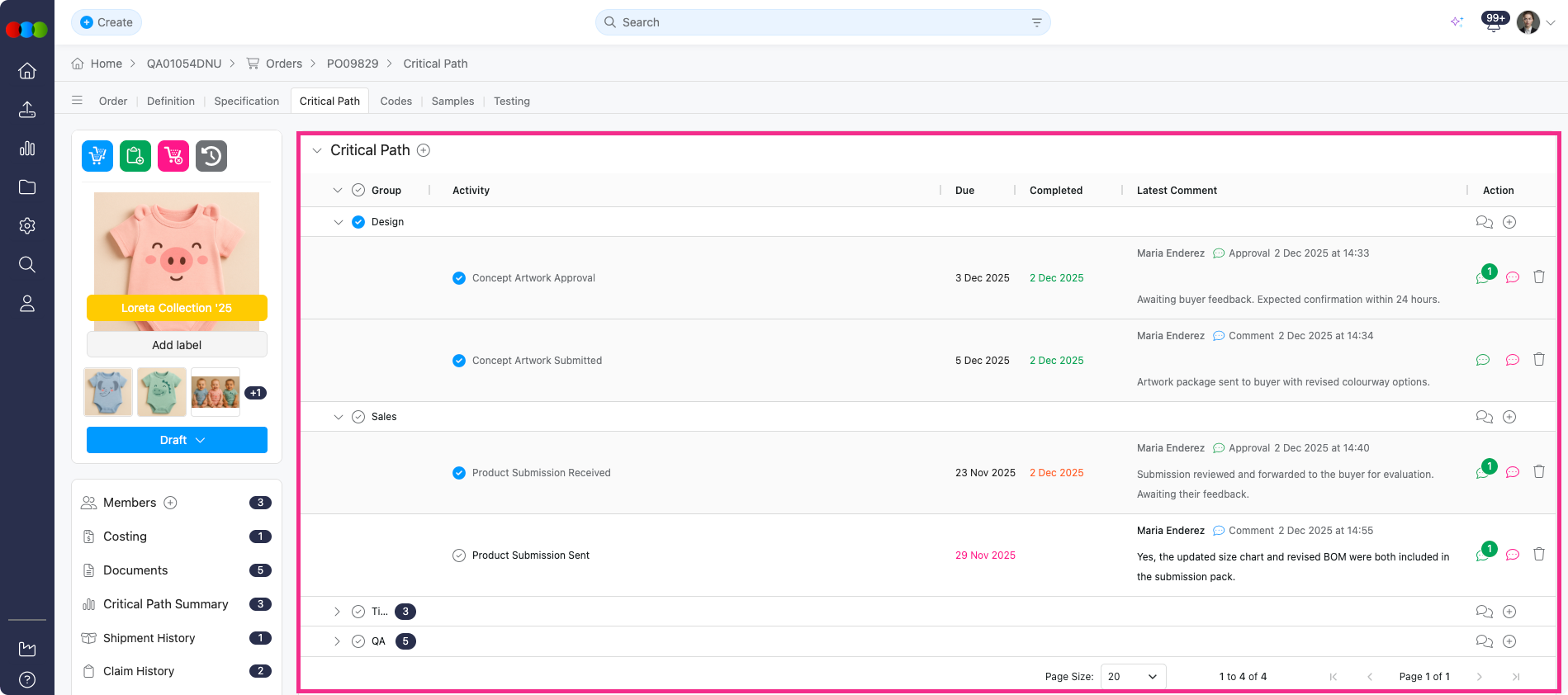Toggle Product Submission Sent completion check
The image size is (1568, 695).
pos(459,556)
